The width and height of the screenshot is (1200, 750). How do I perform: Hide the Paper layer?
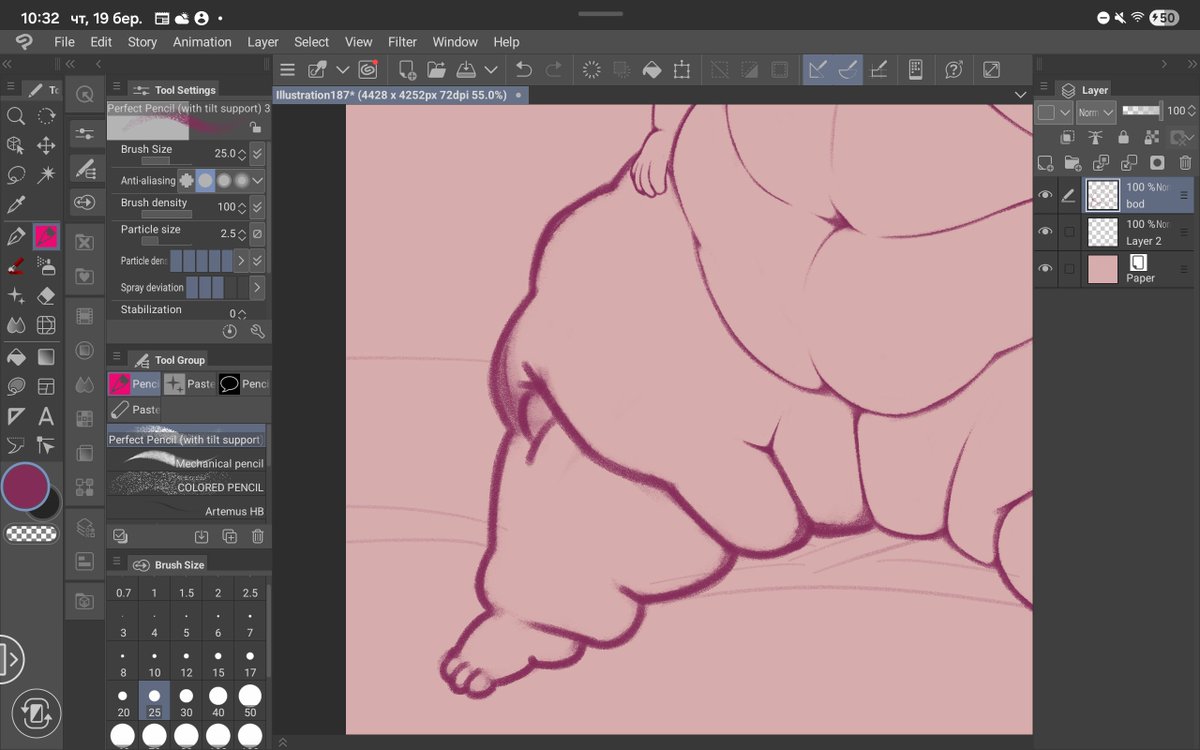[1045, 269]
